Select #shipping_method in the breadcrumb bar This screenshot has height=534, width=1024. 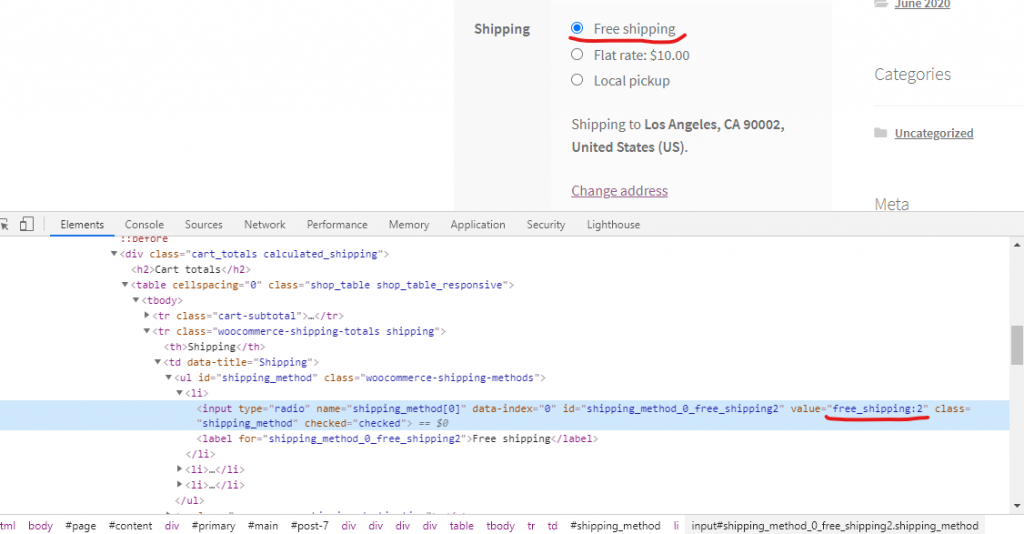pos(615,525)
